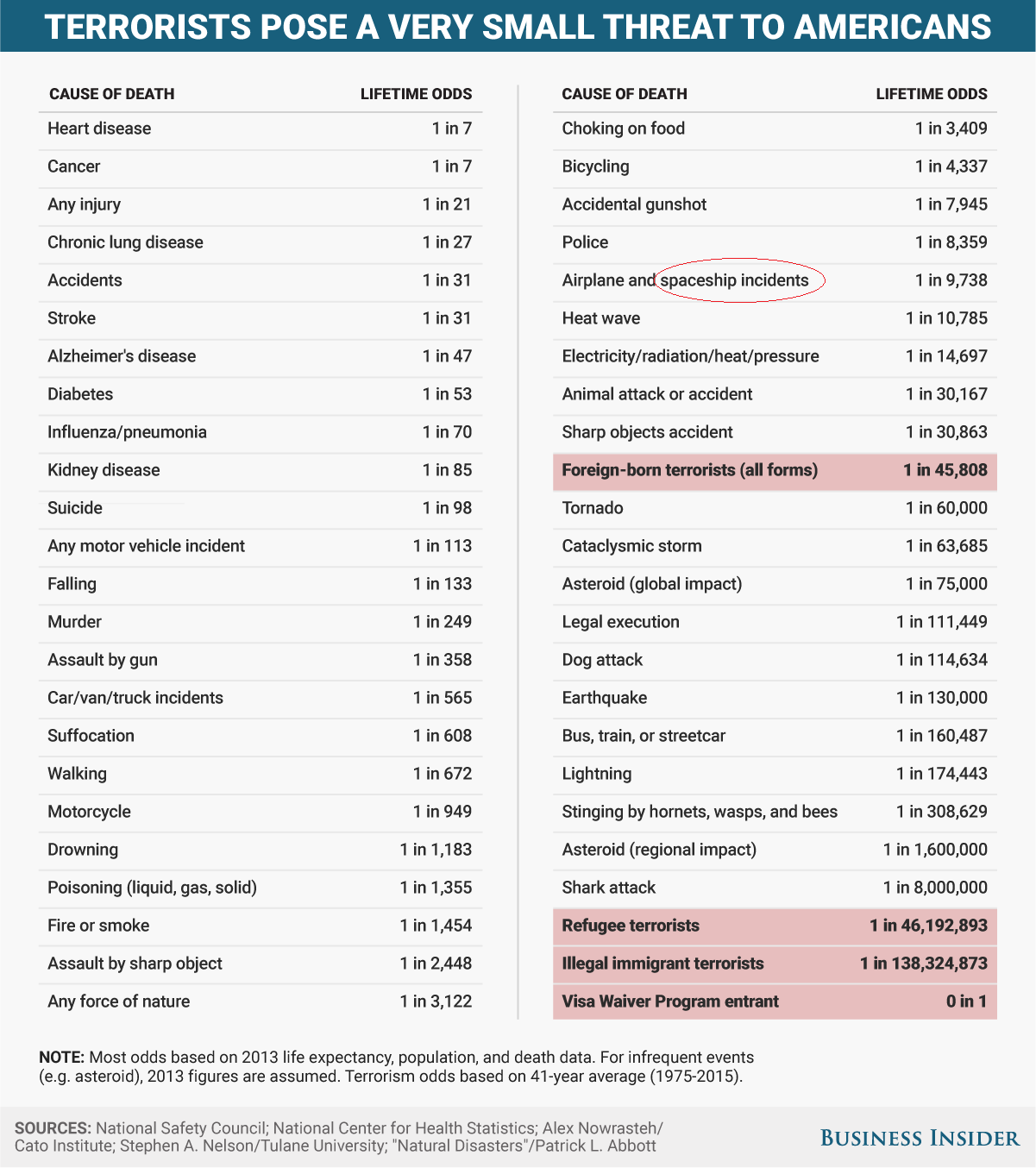Select the Illegal immigrant terrorists row
The height and width of the screenshot is (1168, 1036).
click(x=775, y=964)
